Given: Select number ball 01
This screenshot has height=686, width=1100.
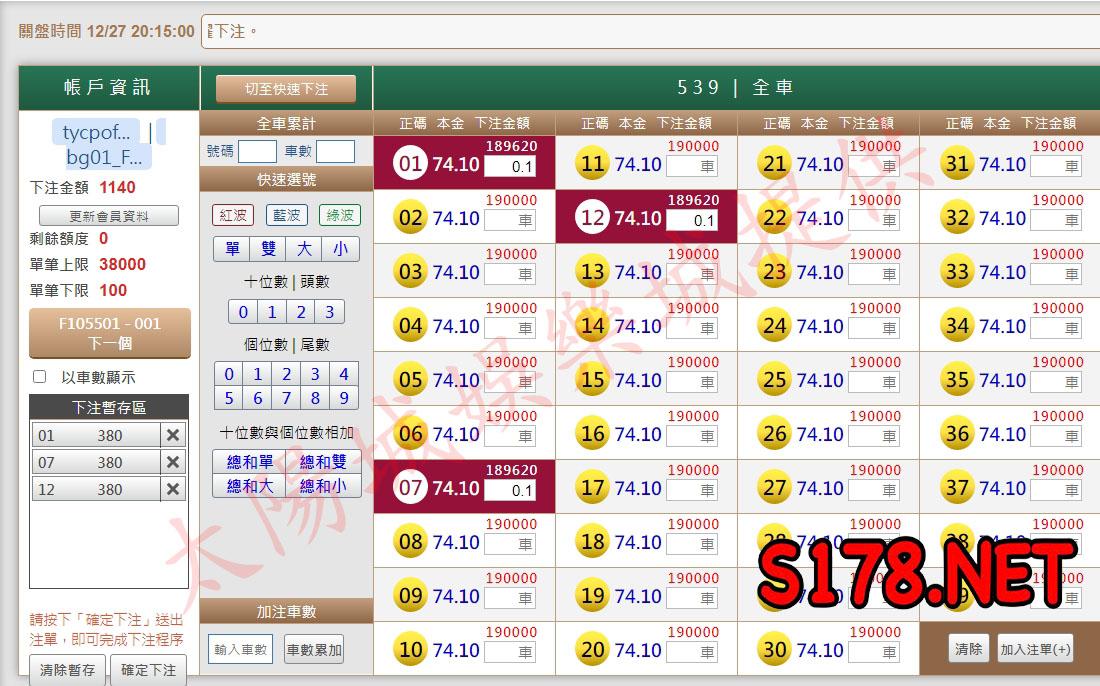Looking at the screenshot, I should [410, 163].
